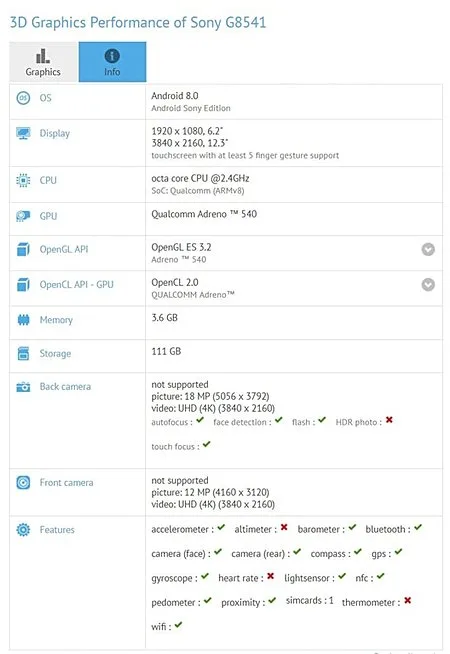Click the Back camera icon
This screenshot has height=654, width=450.
point(23,387)
